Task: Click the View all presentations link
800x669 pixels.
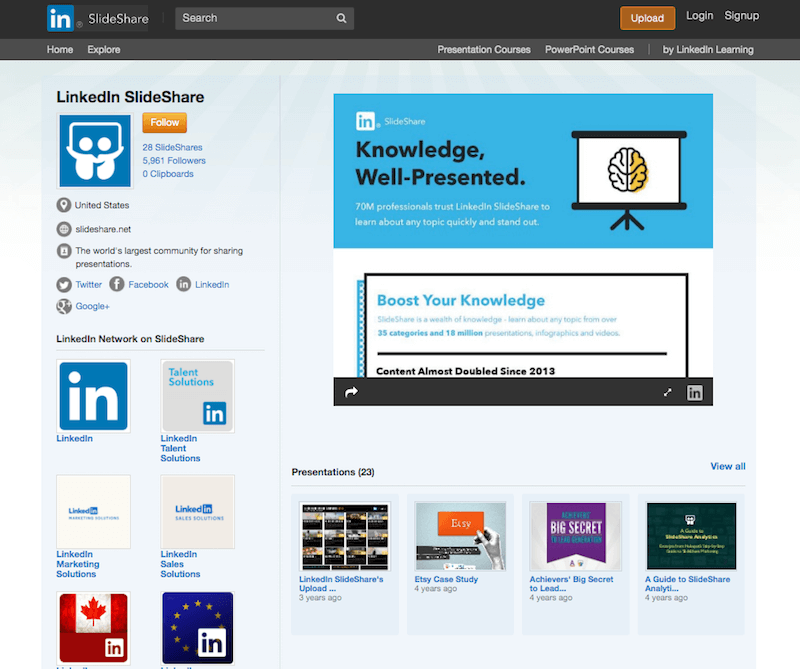Action: (728, 466)
